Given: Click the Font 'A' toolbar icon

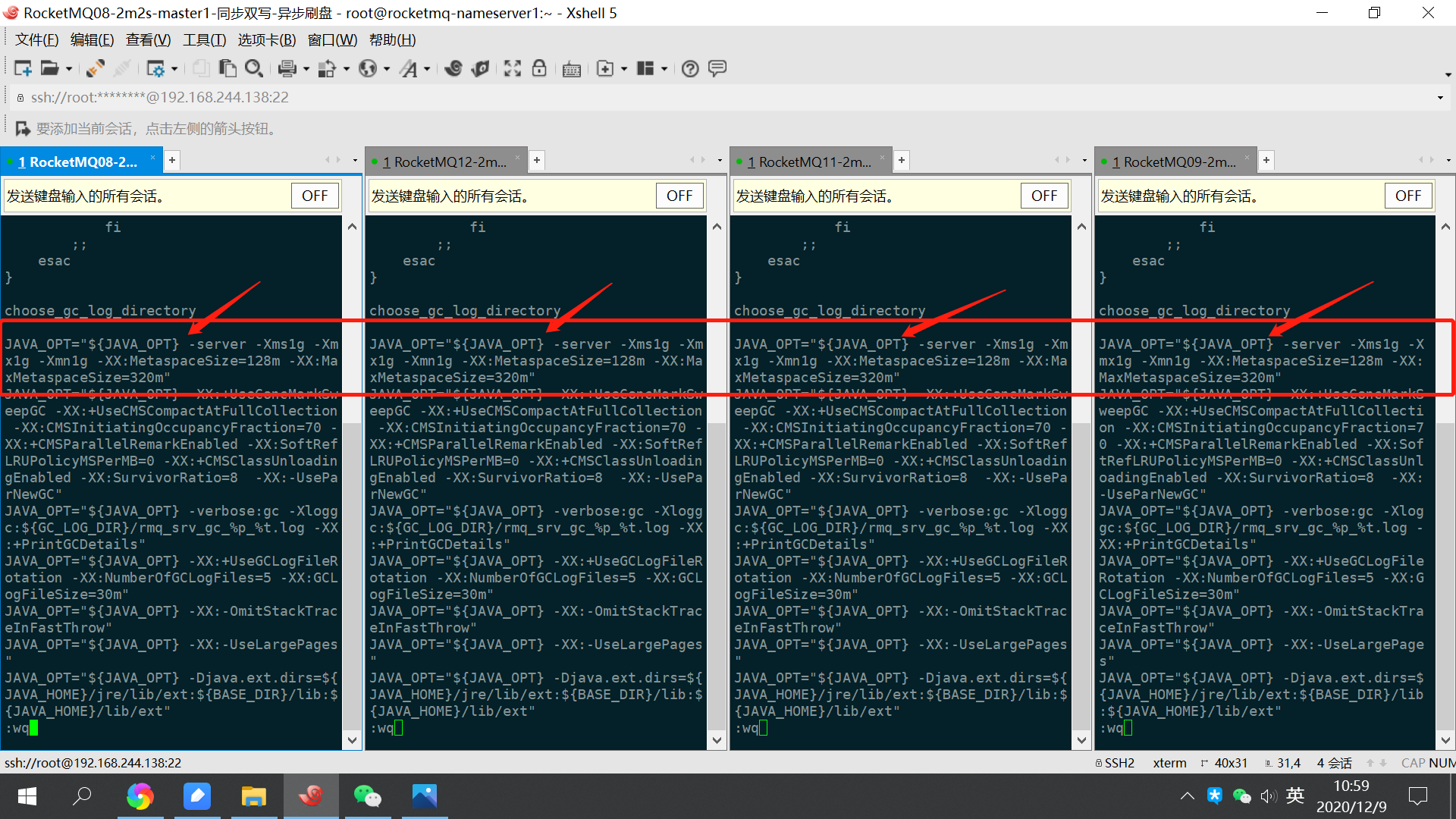Looking at the screenshot, I should coord(409,68).
